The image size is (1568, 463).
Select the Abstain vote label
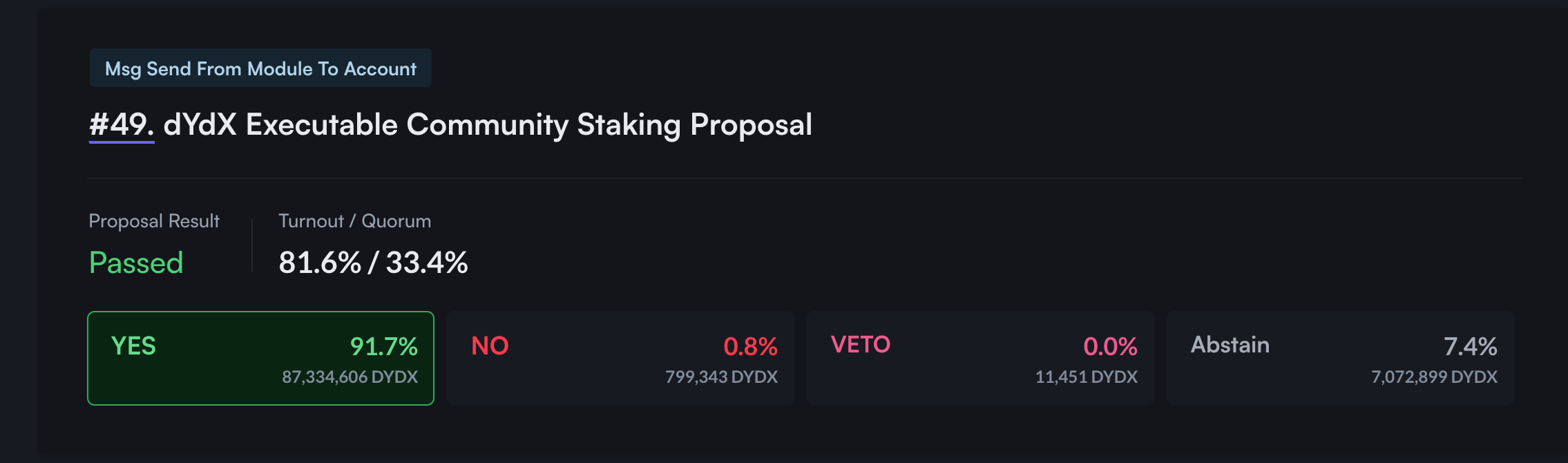click(1230, 345)
